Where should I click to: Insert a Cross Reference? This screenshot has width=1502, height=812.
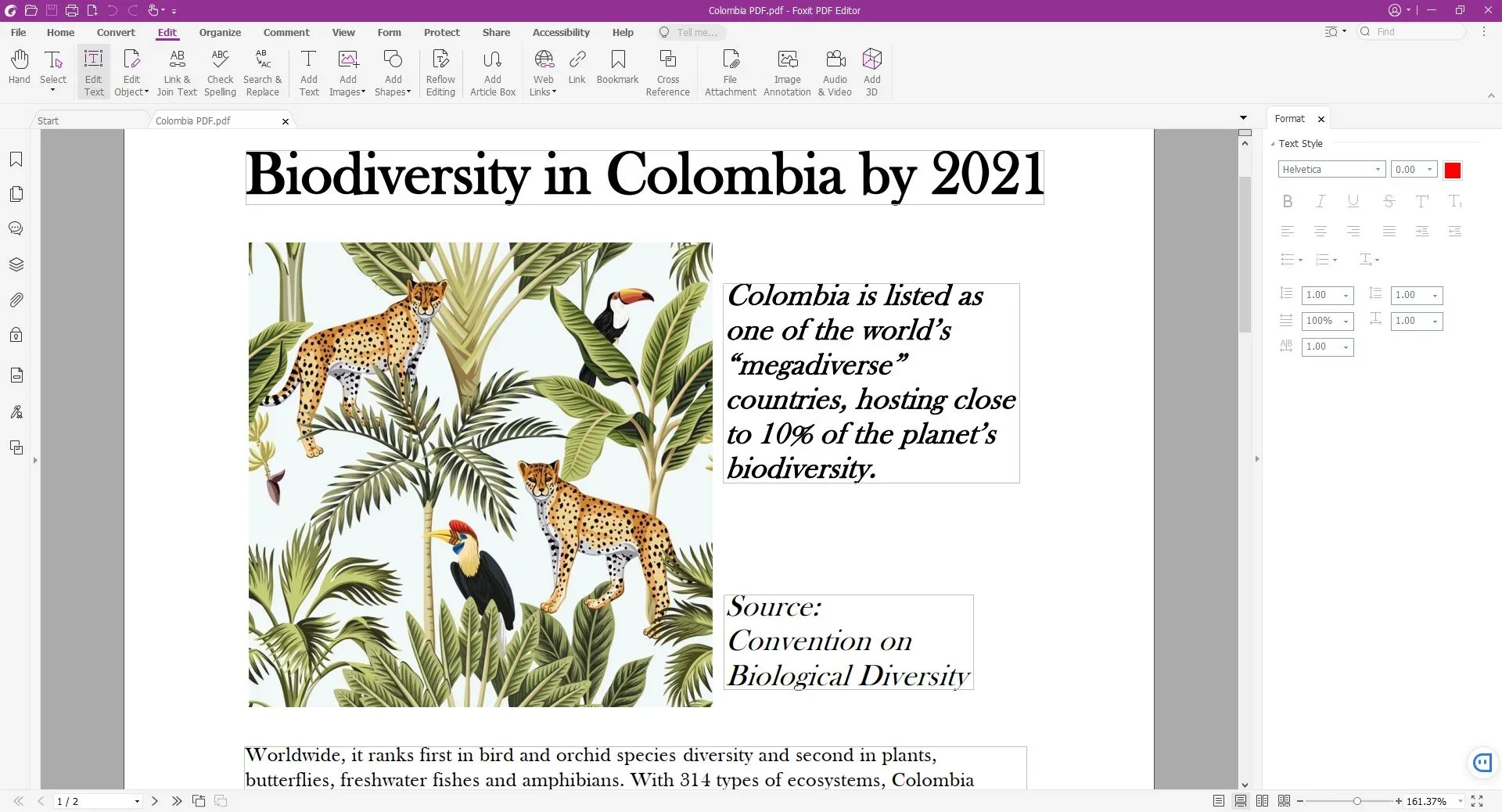667,70
